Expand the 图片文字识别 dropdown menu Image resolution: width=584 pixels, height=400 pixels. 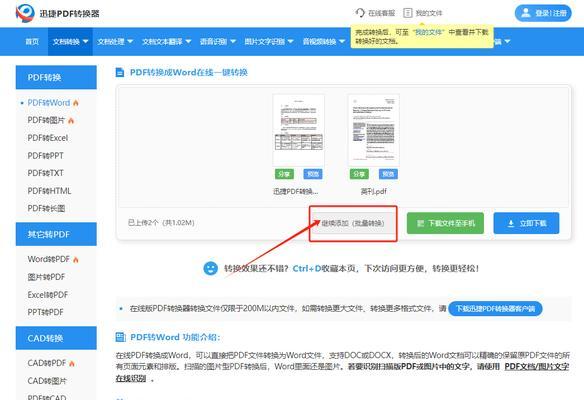[269, 41]
